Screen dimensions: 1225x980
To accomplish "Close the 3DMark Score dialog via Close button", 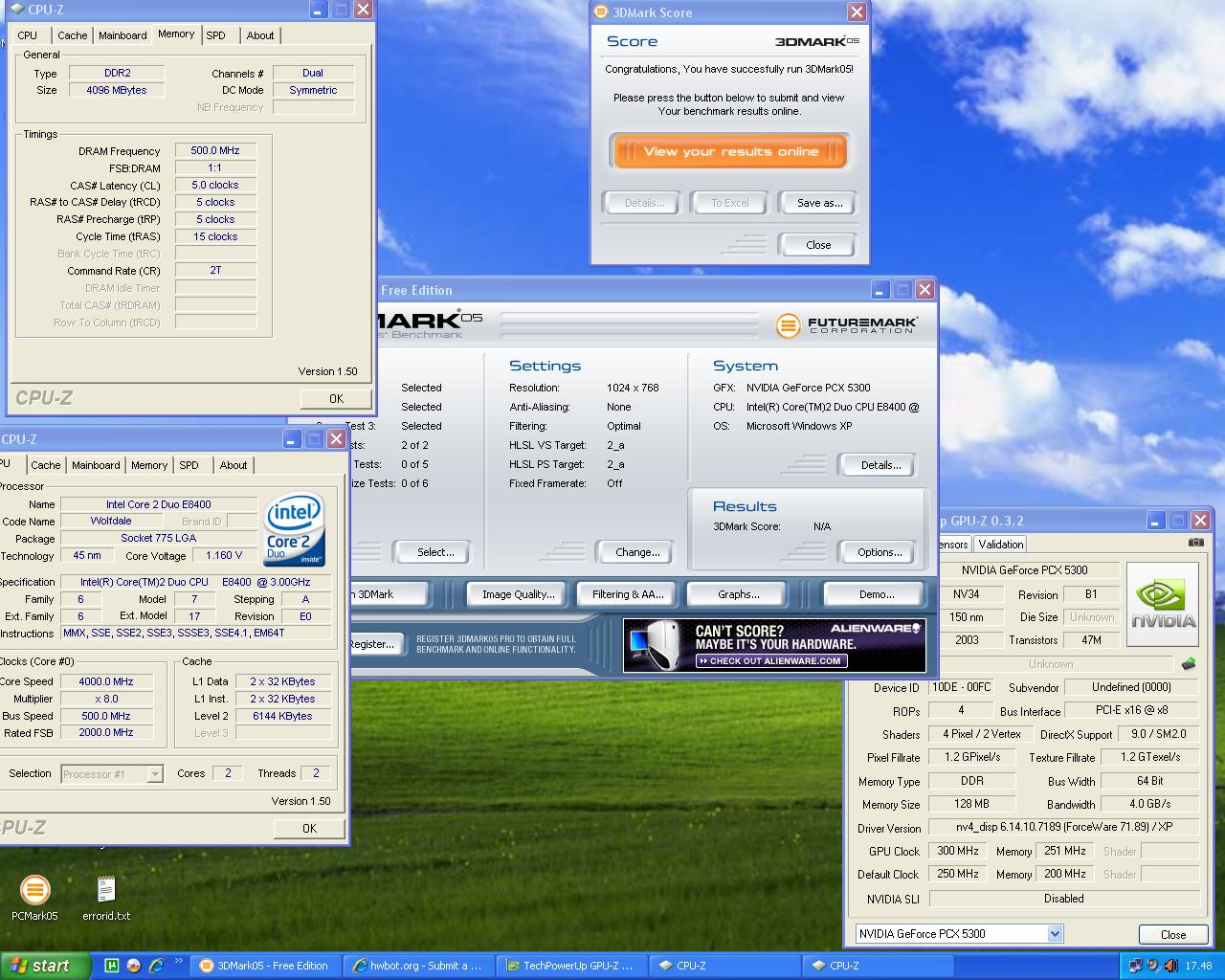I will (x=818, y=245).
